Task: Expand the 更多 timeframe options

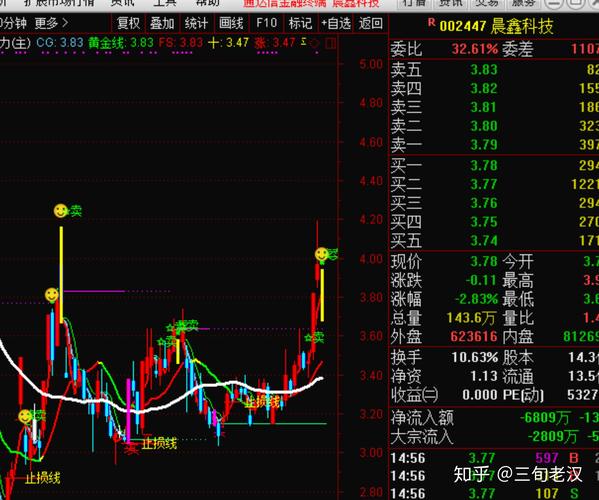Action: 51,23
